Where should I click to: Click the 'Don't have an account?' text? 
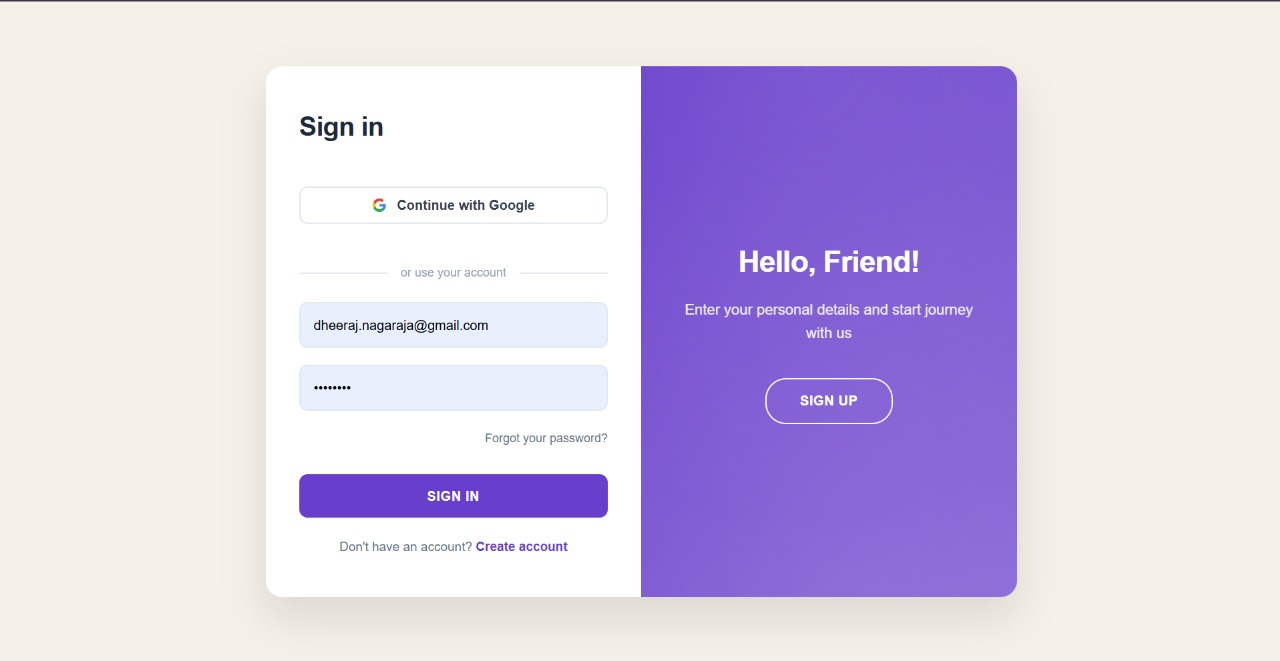[x=405, y=547]
